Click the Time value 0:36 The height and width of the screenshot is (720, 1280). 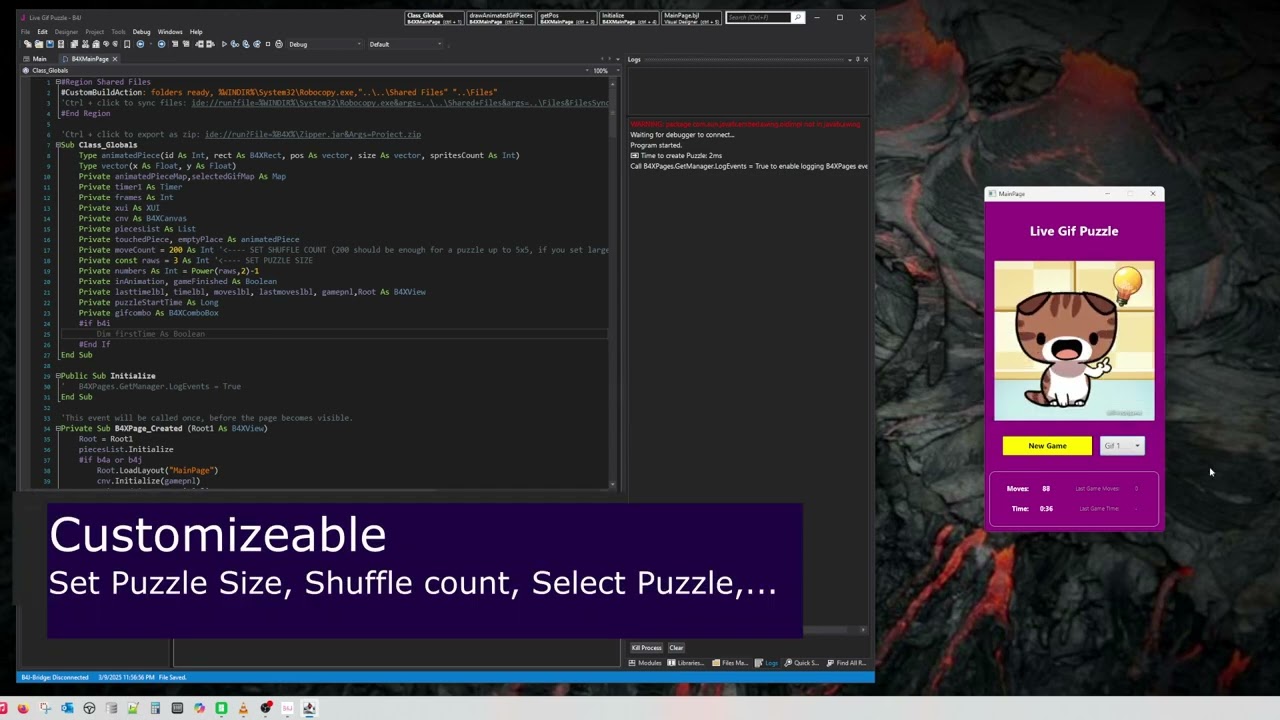click(x=1046, y=509)
